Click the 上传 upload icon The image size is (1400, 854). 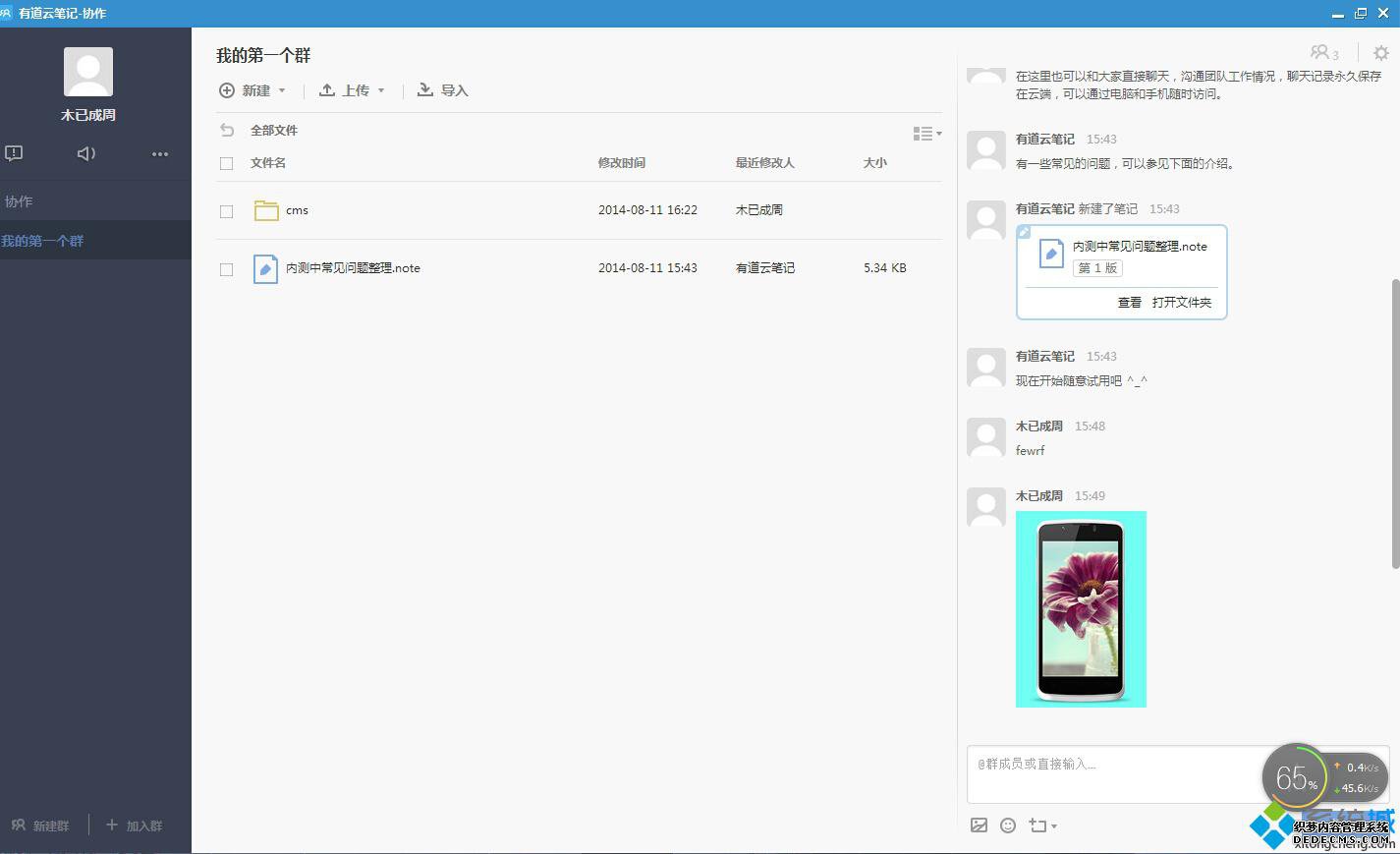pyautogui.click(x=327, y=89)
